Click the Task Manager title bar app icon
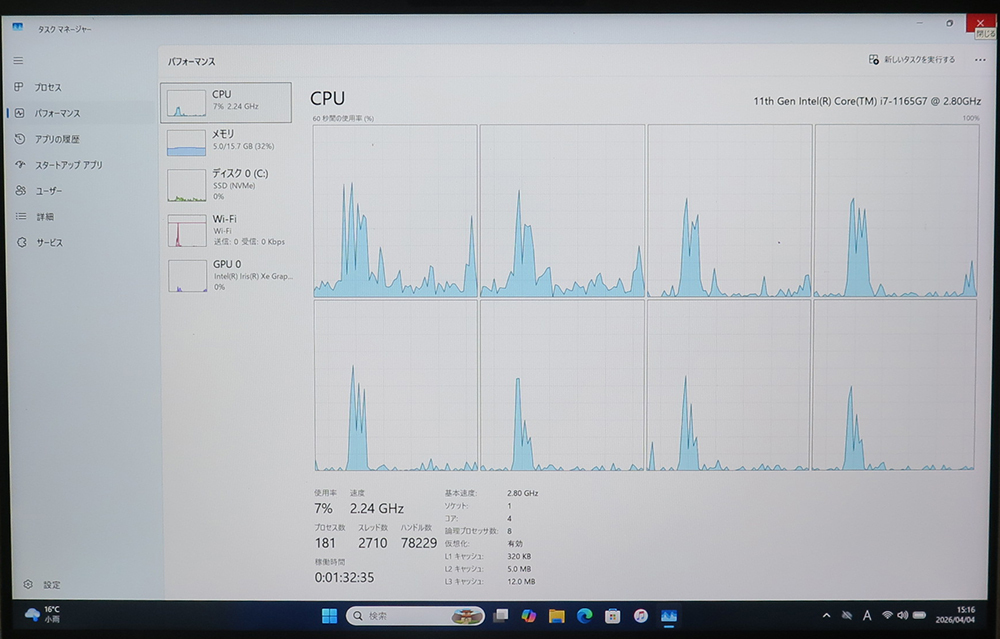1000x639 pixels. (18, 28)
